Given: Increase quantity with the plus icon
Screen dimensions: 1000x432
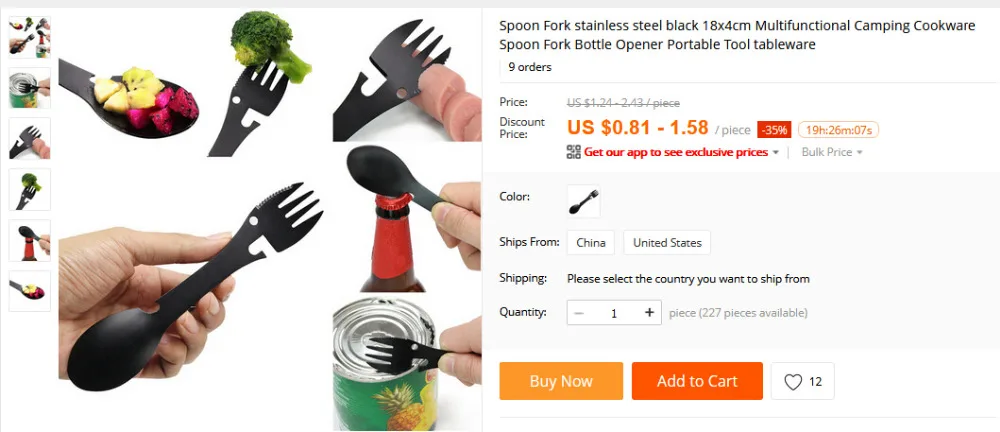Looking at the screenshot, I should pyautogui.click(x=649, y=313).
